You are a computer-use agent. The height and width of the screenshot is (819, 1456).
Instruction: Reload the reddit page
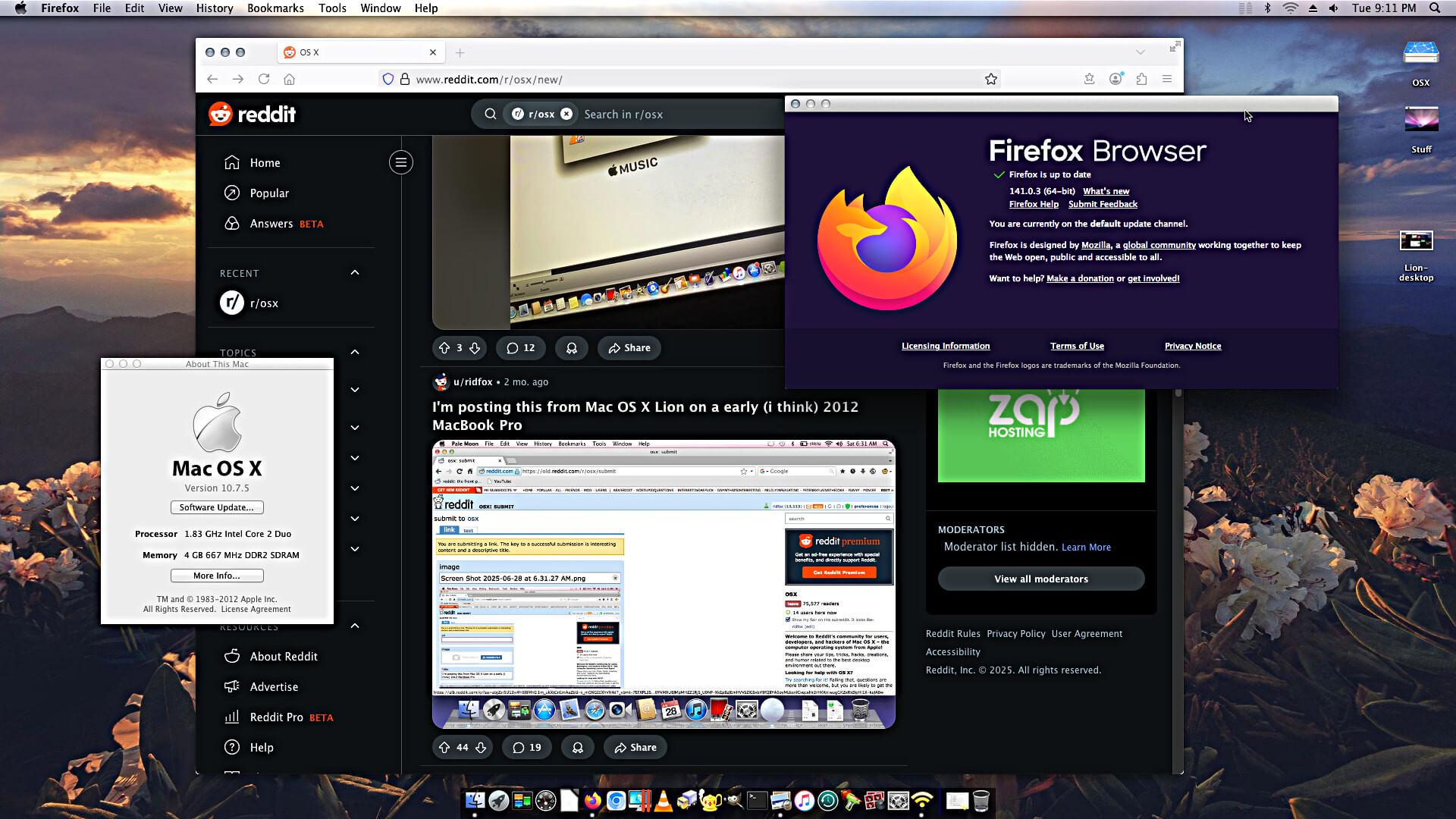click(264, 79)
